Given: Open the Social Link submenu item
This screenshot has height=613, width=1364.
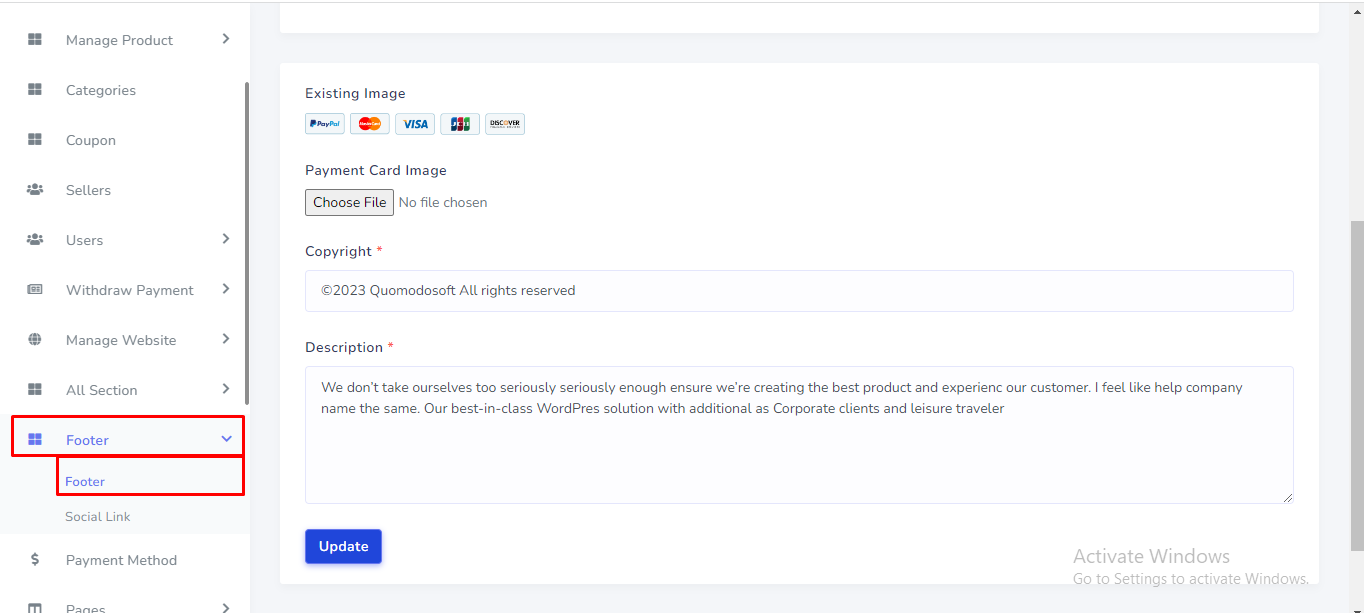Looking at the screenshot, I should (98, 517).
